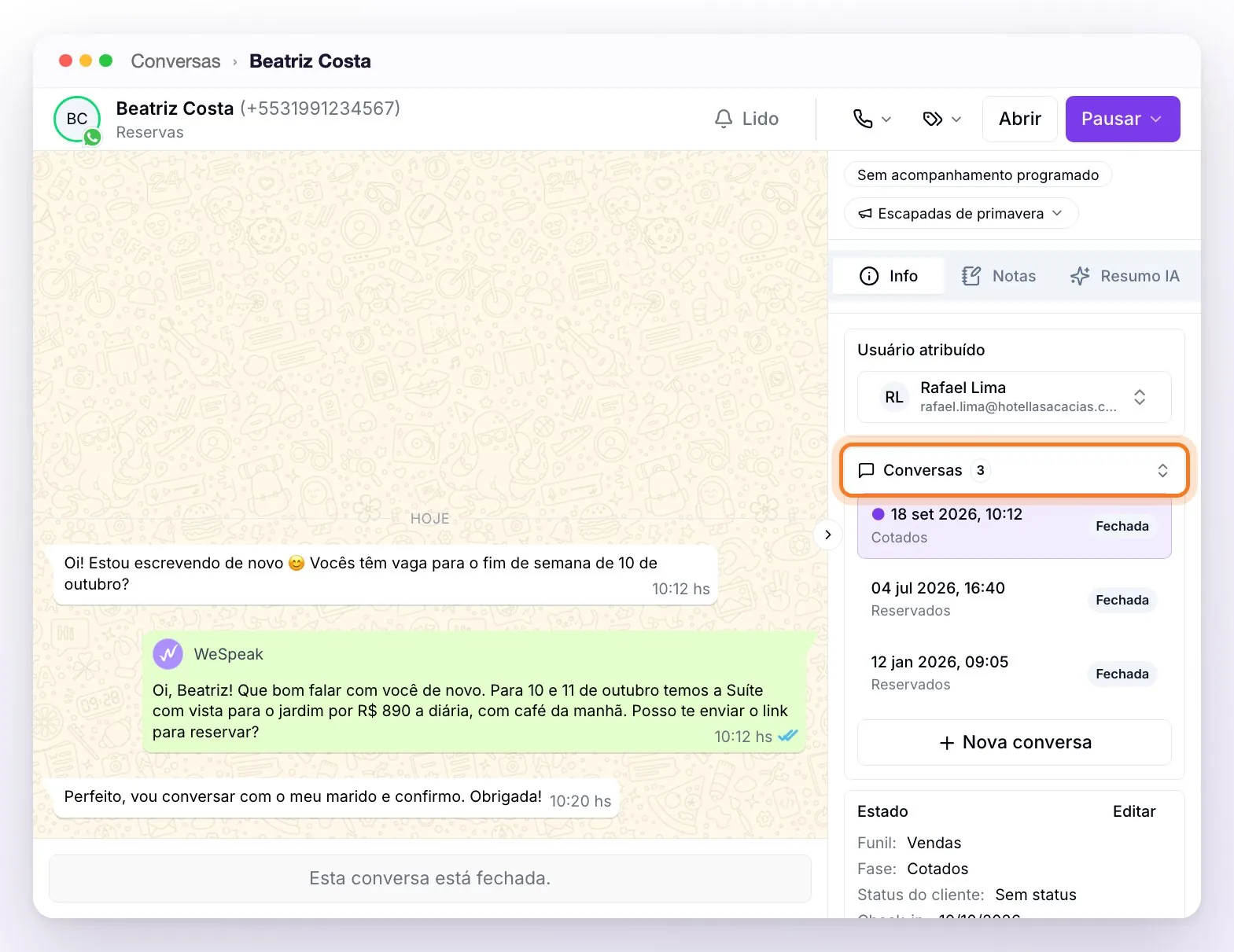Screen dimensions: 1234x952
Task: Switch to the Notas tab
Action: (999, 276)
